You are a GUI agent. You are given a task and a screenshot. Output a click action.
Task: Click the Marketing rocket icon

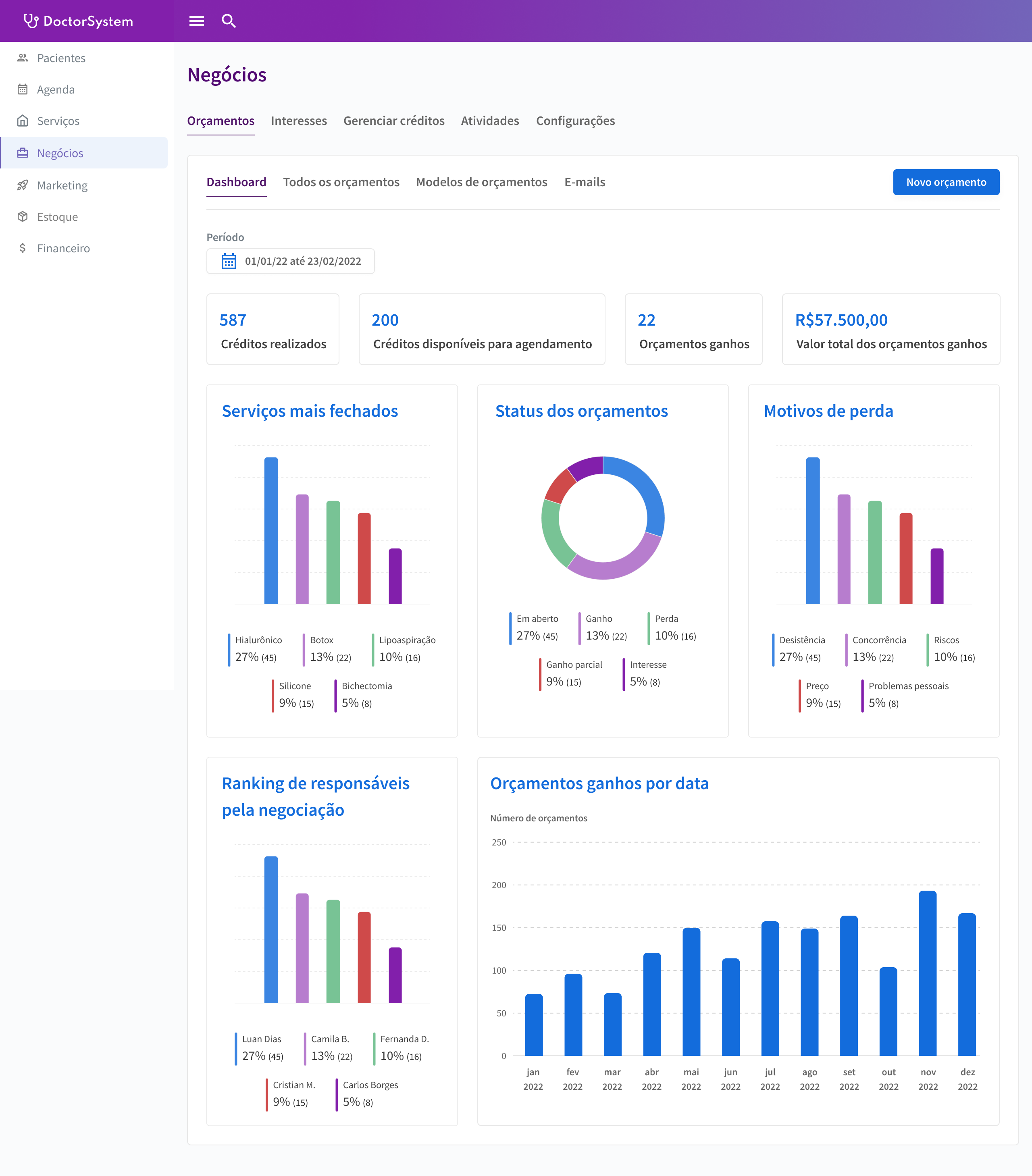(x=23, y=185)
